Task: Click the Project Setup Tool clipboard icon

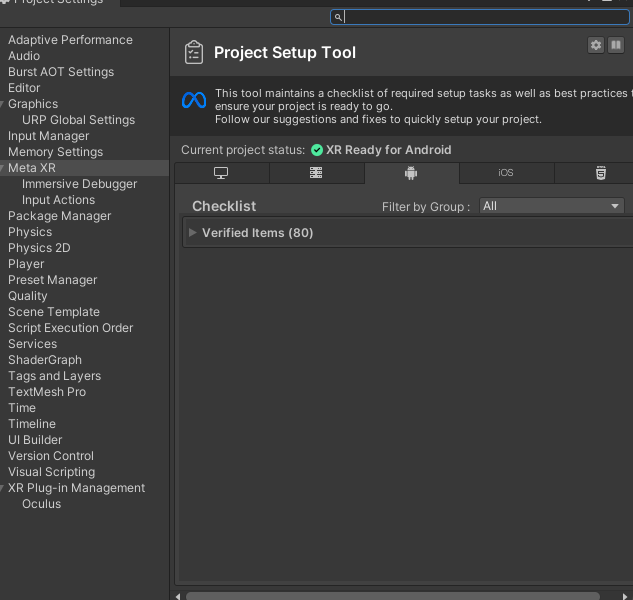Action: tap(194, 53)
